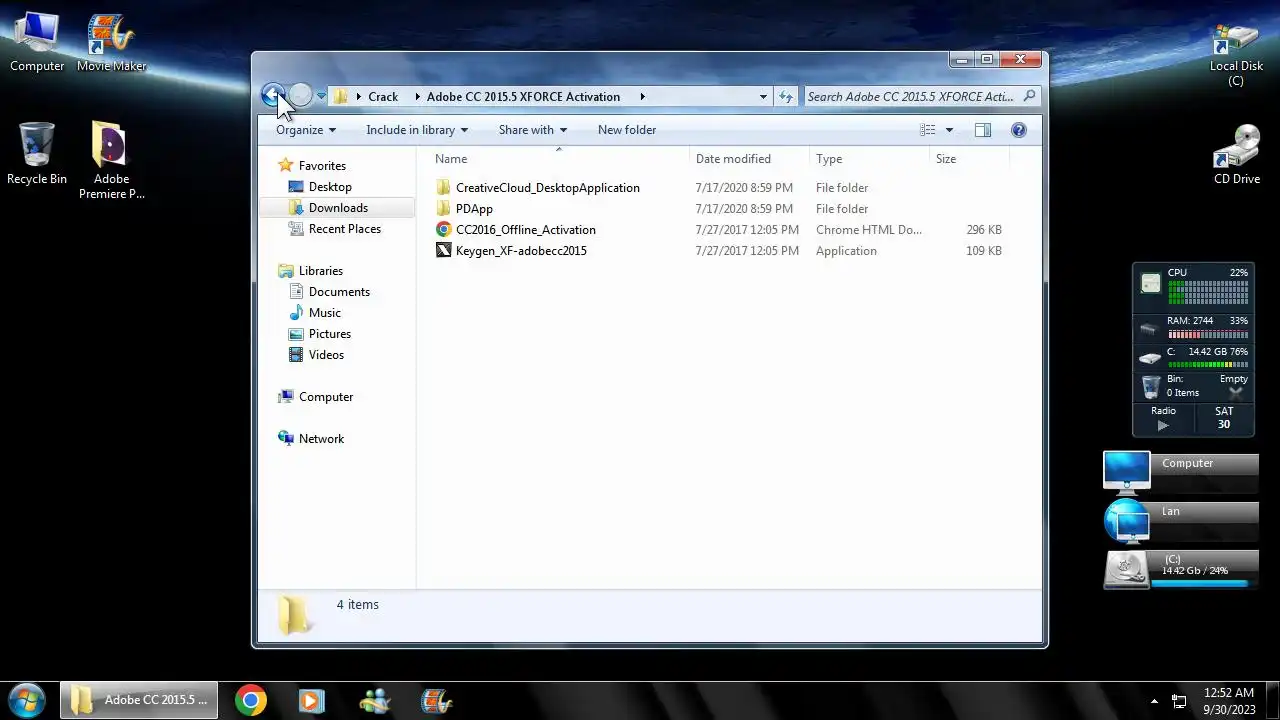Launch Google Chrome from taskbar
This screenshot has height=720, width=1280.
pos(251,700)
